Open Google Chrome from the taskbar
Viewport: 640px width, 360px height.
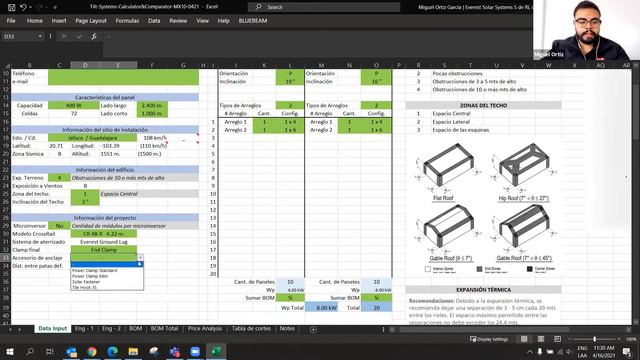(x=92, y=351)
